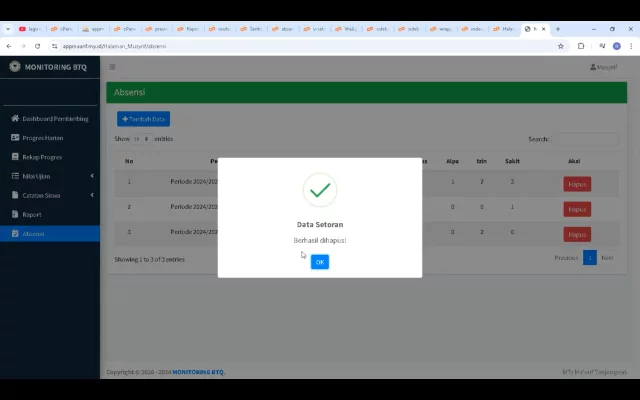Toggle the hamburger sidebar menu icon

click(x=112, y=67)
